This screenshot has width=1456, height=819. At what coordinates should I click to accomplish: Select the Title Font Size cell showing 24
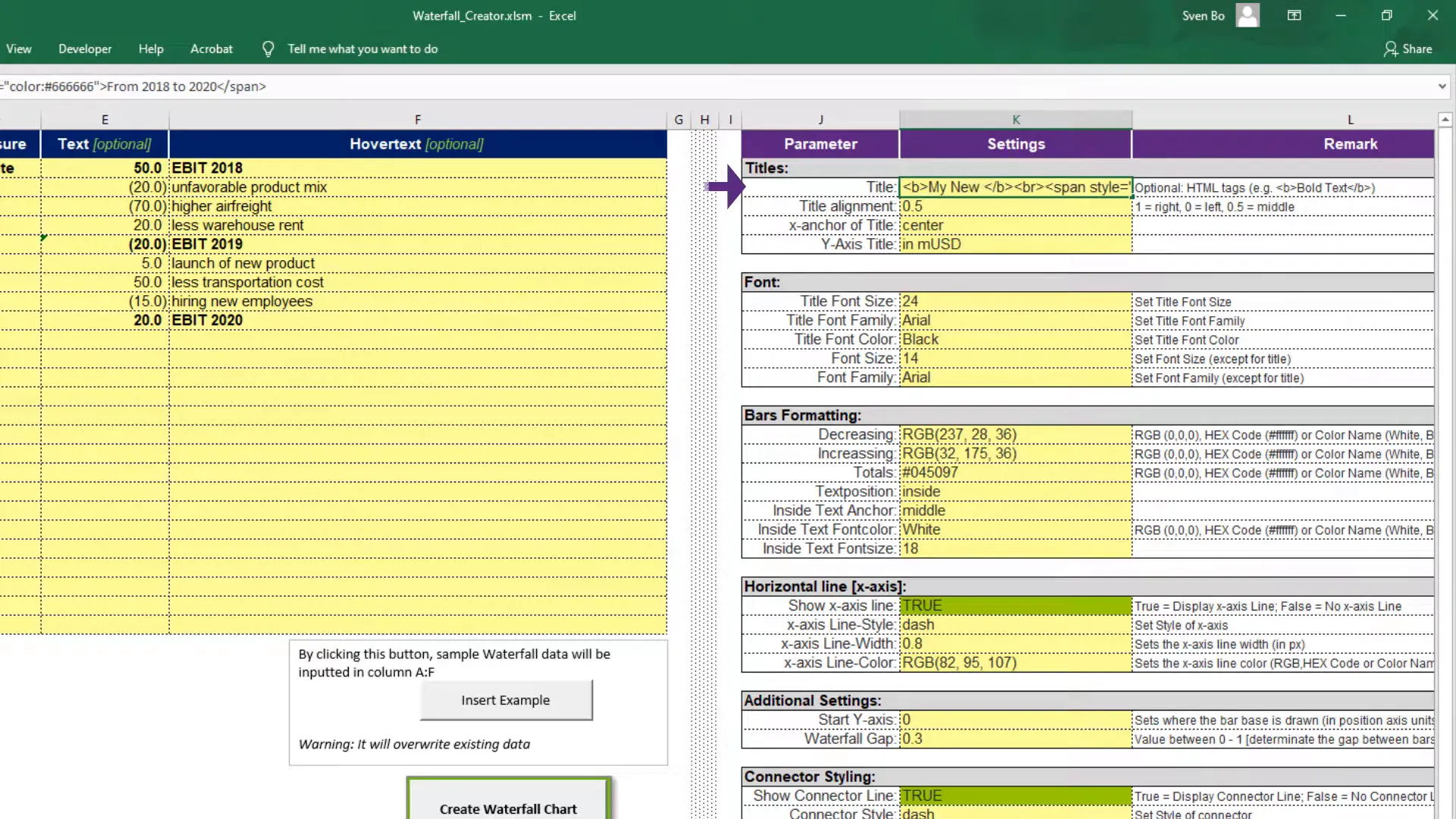coord(1015,301)
